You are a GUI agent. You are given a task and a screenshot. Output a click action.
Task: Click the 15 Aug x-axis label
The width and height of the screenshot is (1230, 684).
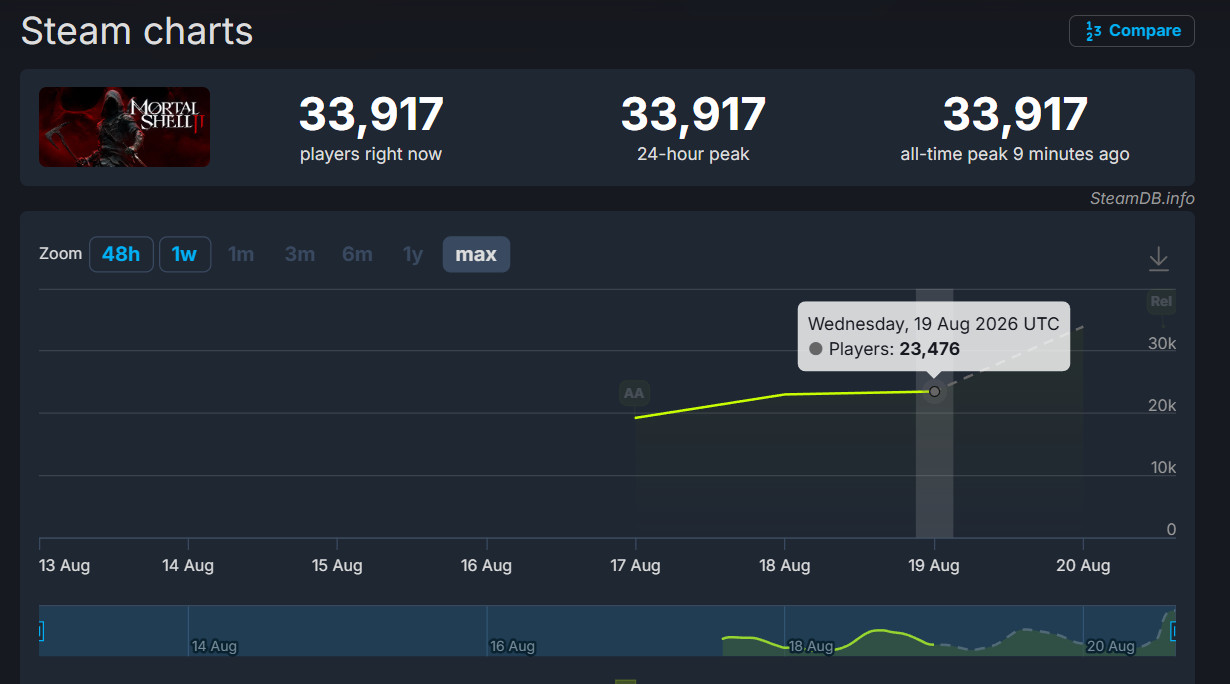tap(337, 566)
